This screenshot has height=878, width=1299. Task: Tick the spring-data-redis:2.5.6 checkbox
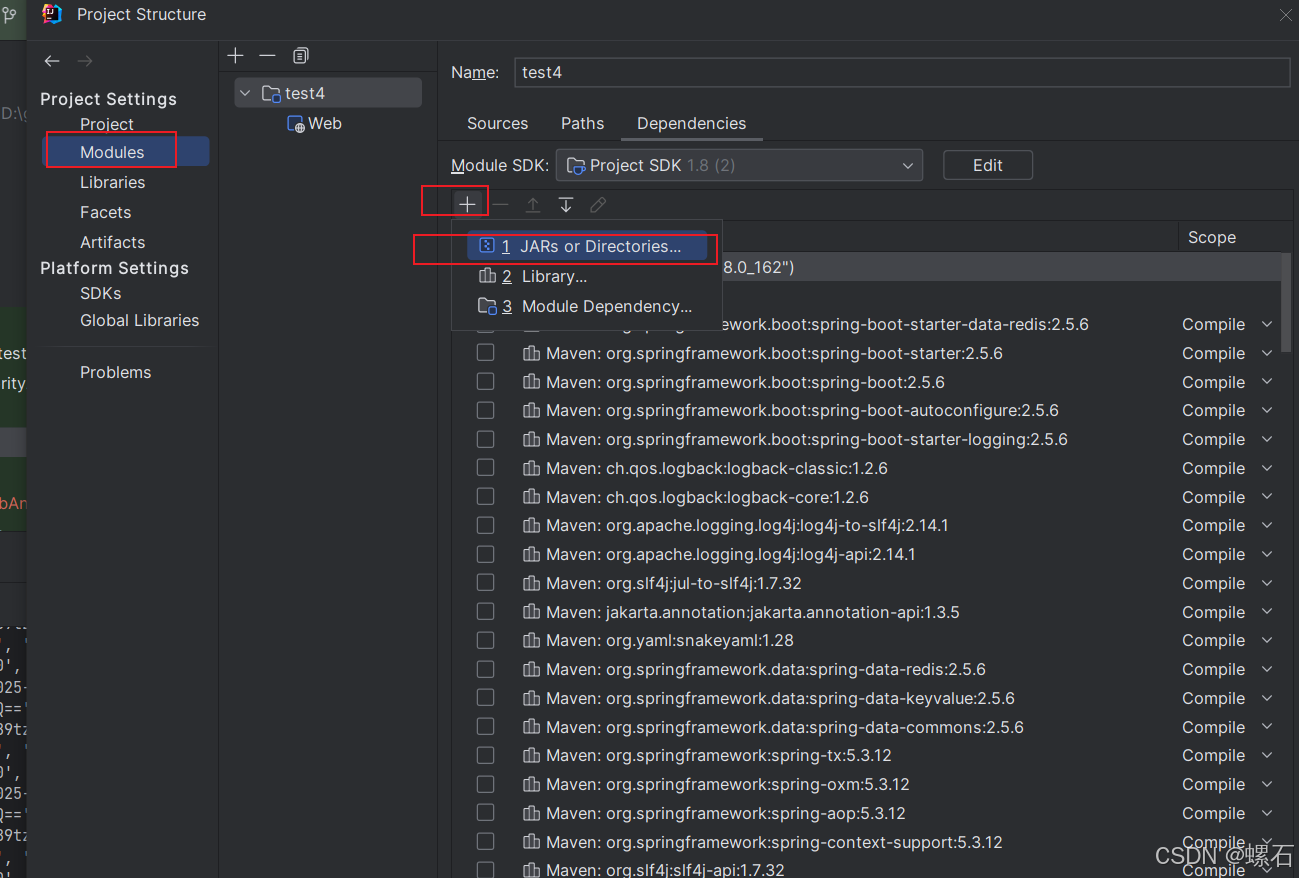click(x=485, y=669)
